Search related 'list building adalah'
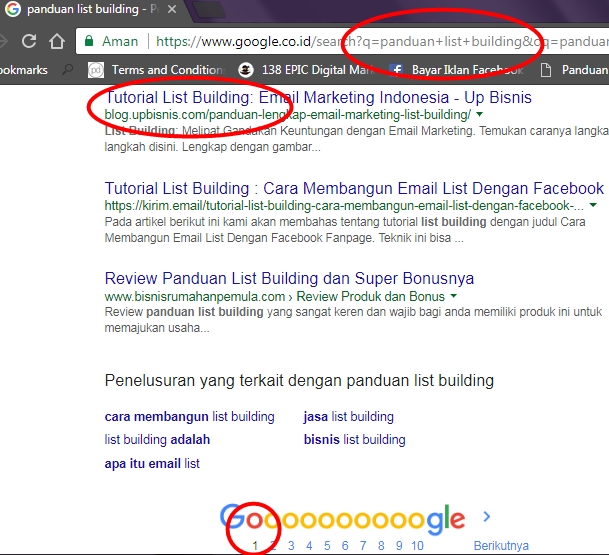This screenshot has height=555, width=609. (x=157, y=440)
